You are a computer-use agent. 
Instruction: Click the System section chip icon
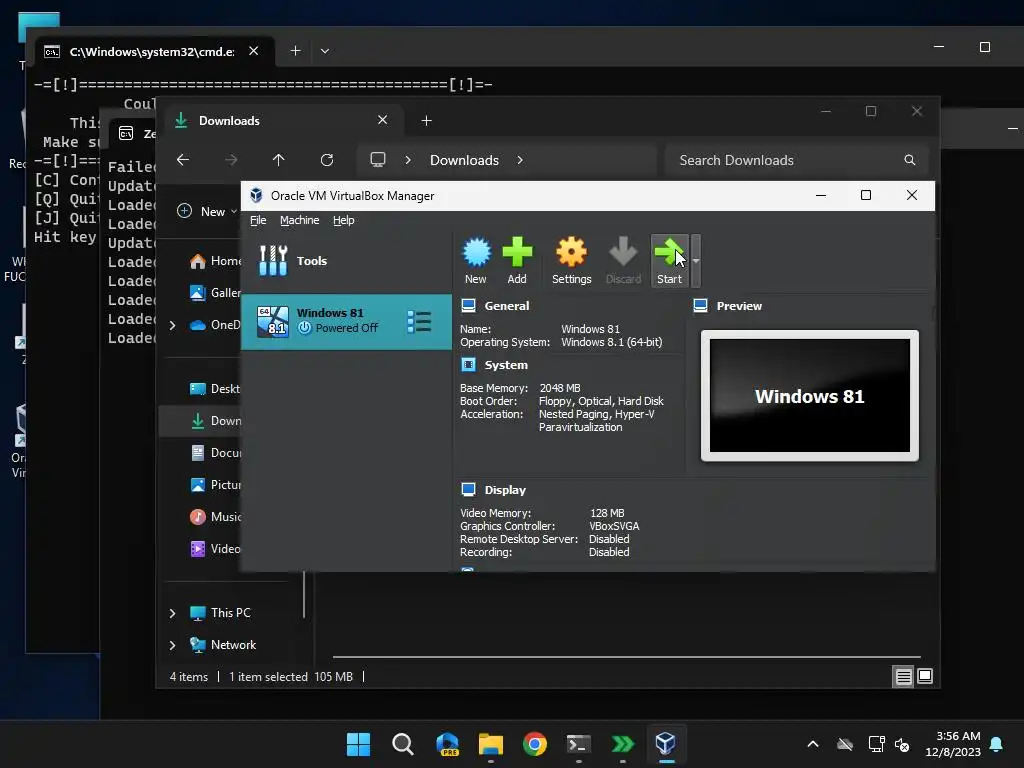tap(468, 364)
